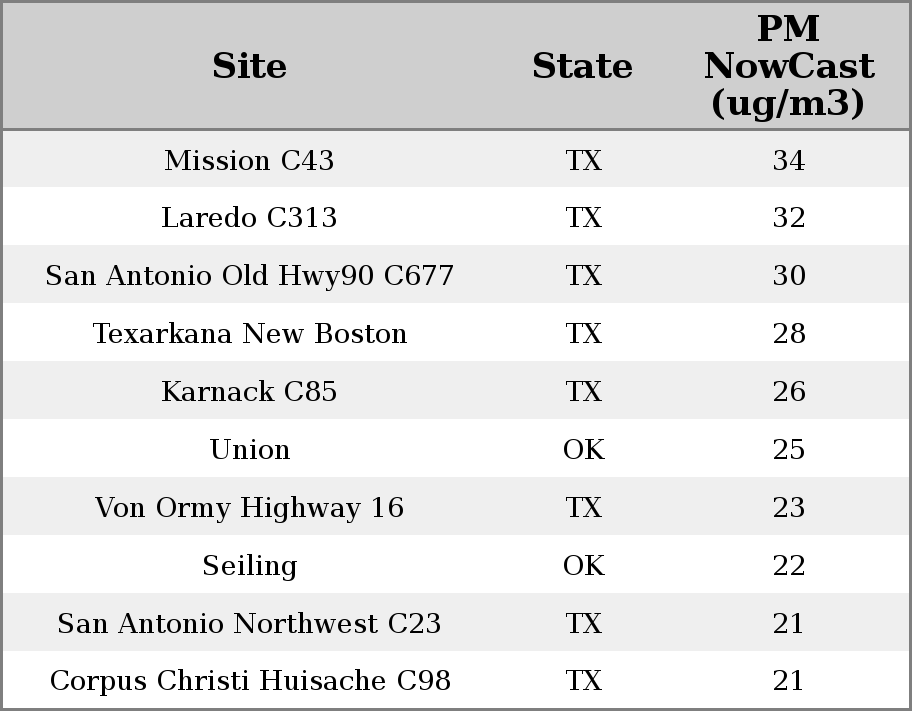912x711 pixels.
Task: Click San Antonio Northwest C23 site
Action: pos(249,624)
